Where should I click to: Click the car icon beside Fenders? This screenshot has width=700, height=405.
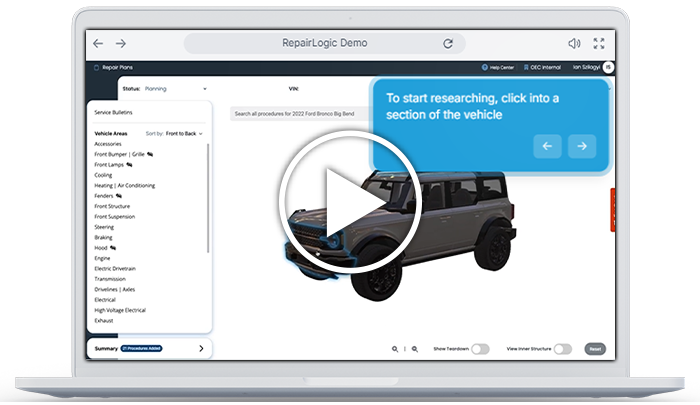(119, 196)
